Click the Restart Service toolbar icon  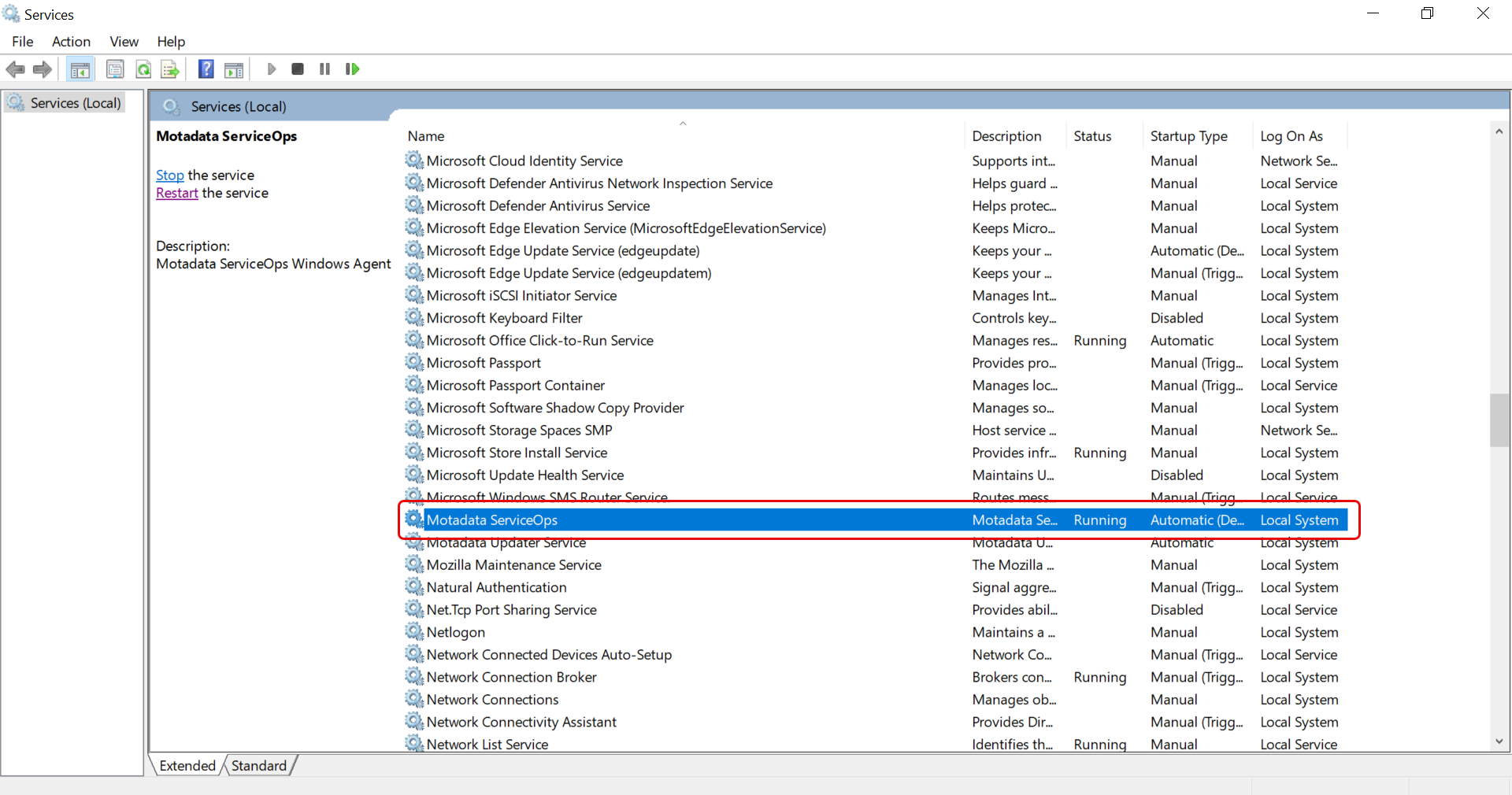[x=352, y=69]
